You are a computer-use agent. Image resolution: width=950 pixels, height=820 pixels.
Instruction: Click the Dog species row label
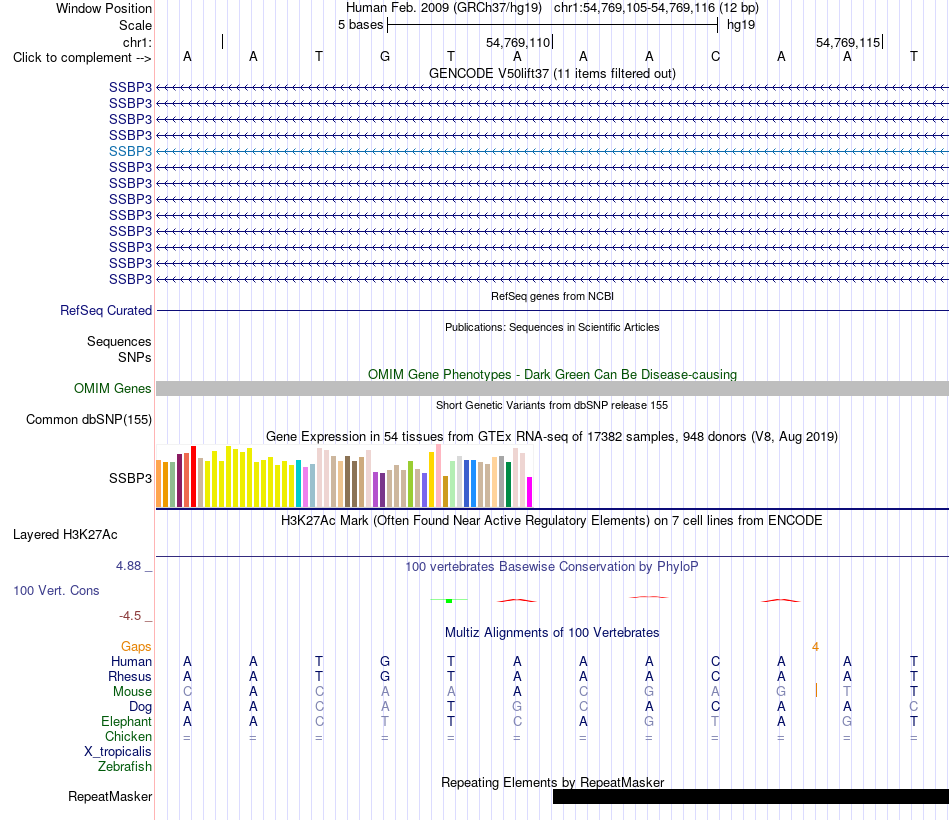140,707
